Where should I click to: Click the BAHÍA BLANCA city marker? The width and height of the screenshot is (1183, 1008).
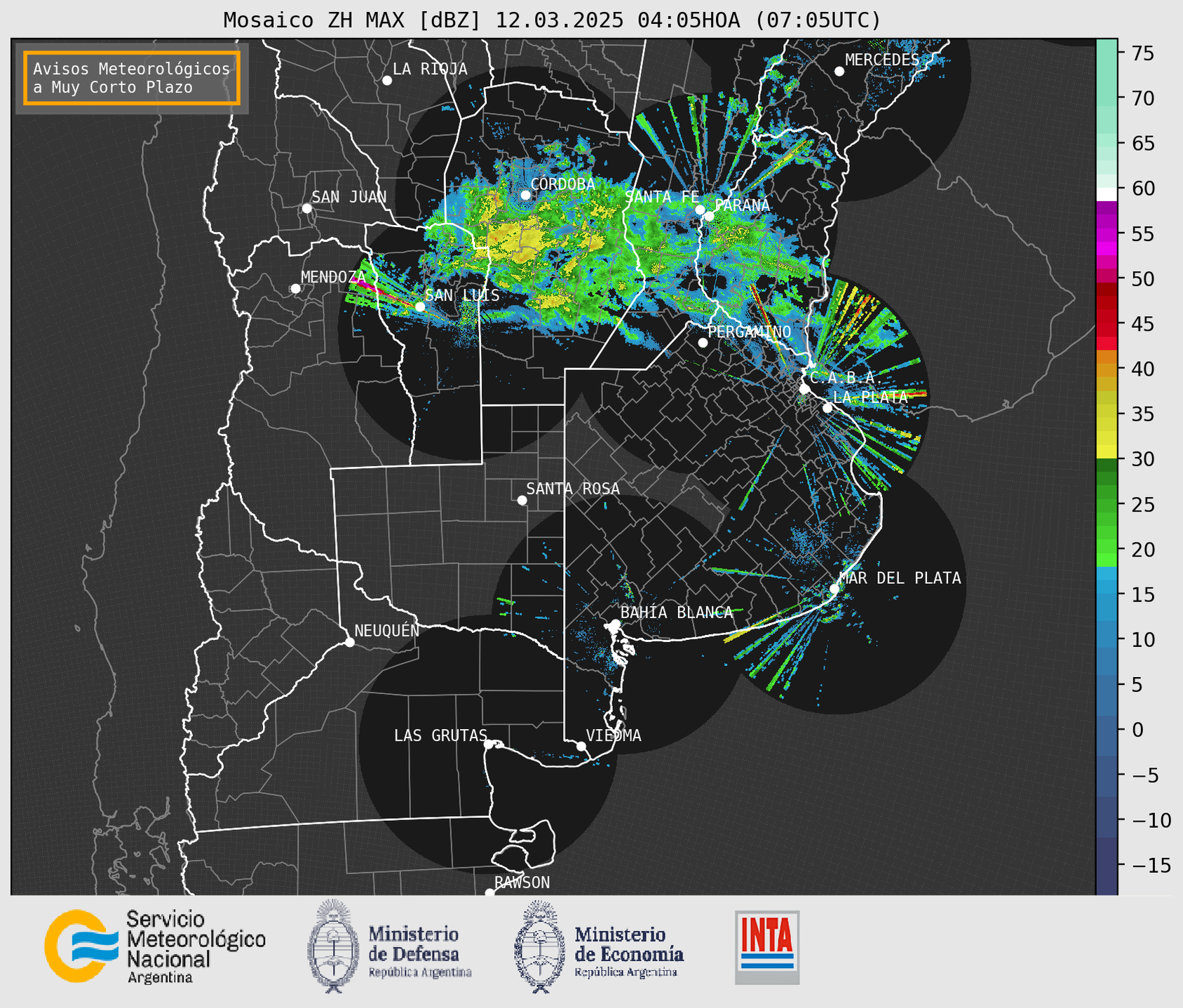coord(615,624)
